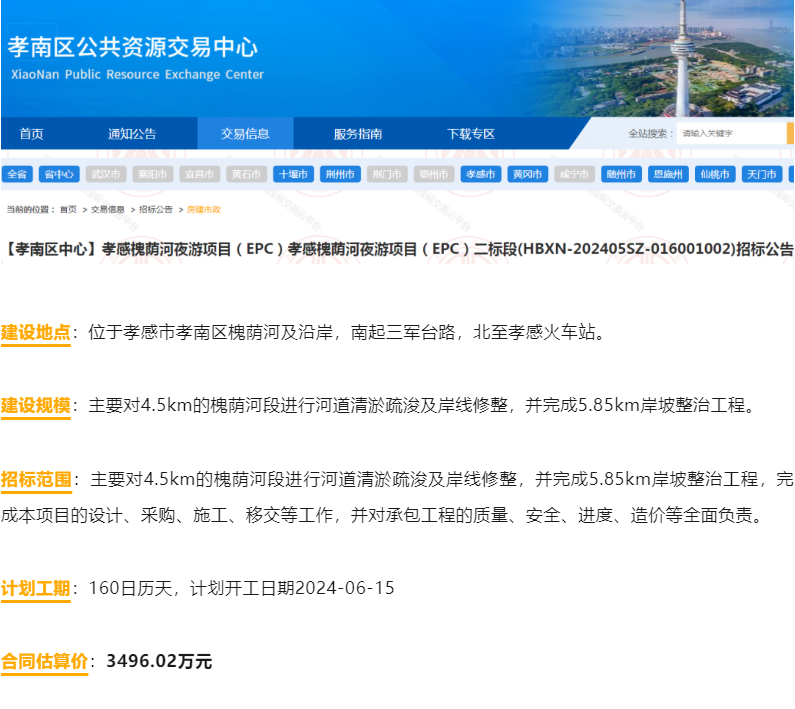Select the 省中心 region button
This screenshot has width=795, height=709.
[x=58, y=174]
